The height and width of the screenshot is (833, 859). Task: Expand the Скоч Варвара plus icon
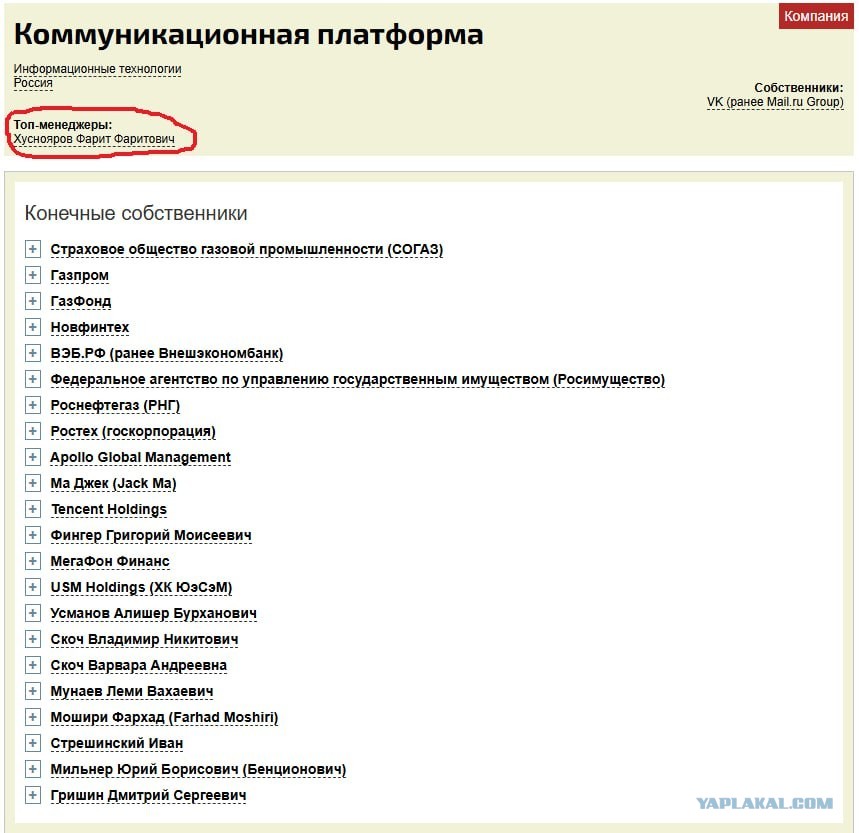tap(32, 665)
